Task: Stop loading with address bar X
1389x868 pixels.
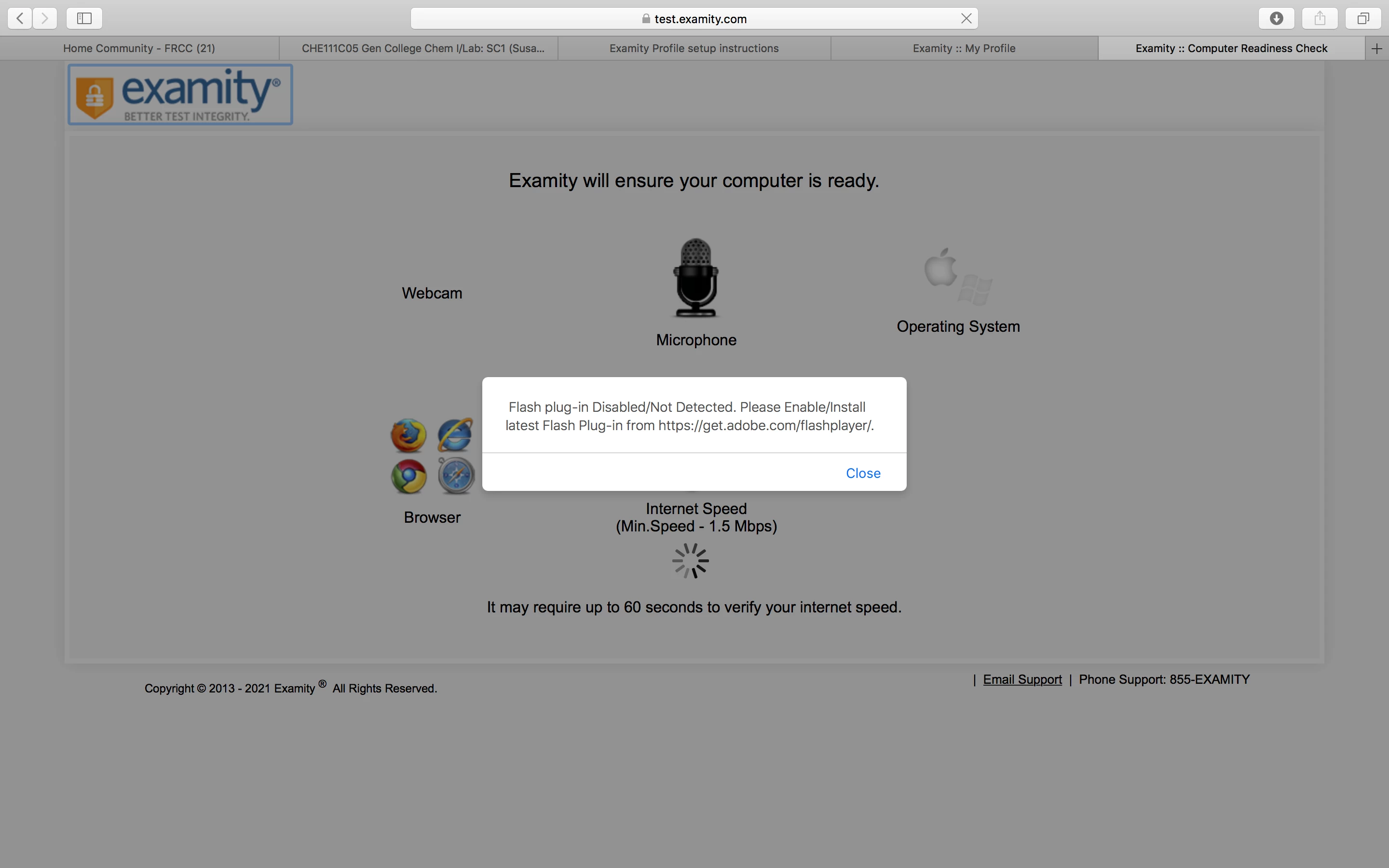Action: coord(966,18)
